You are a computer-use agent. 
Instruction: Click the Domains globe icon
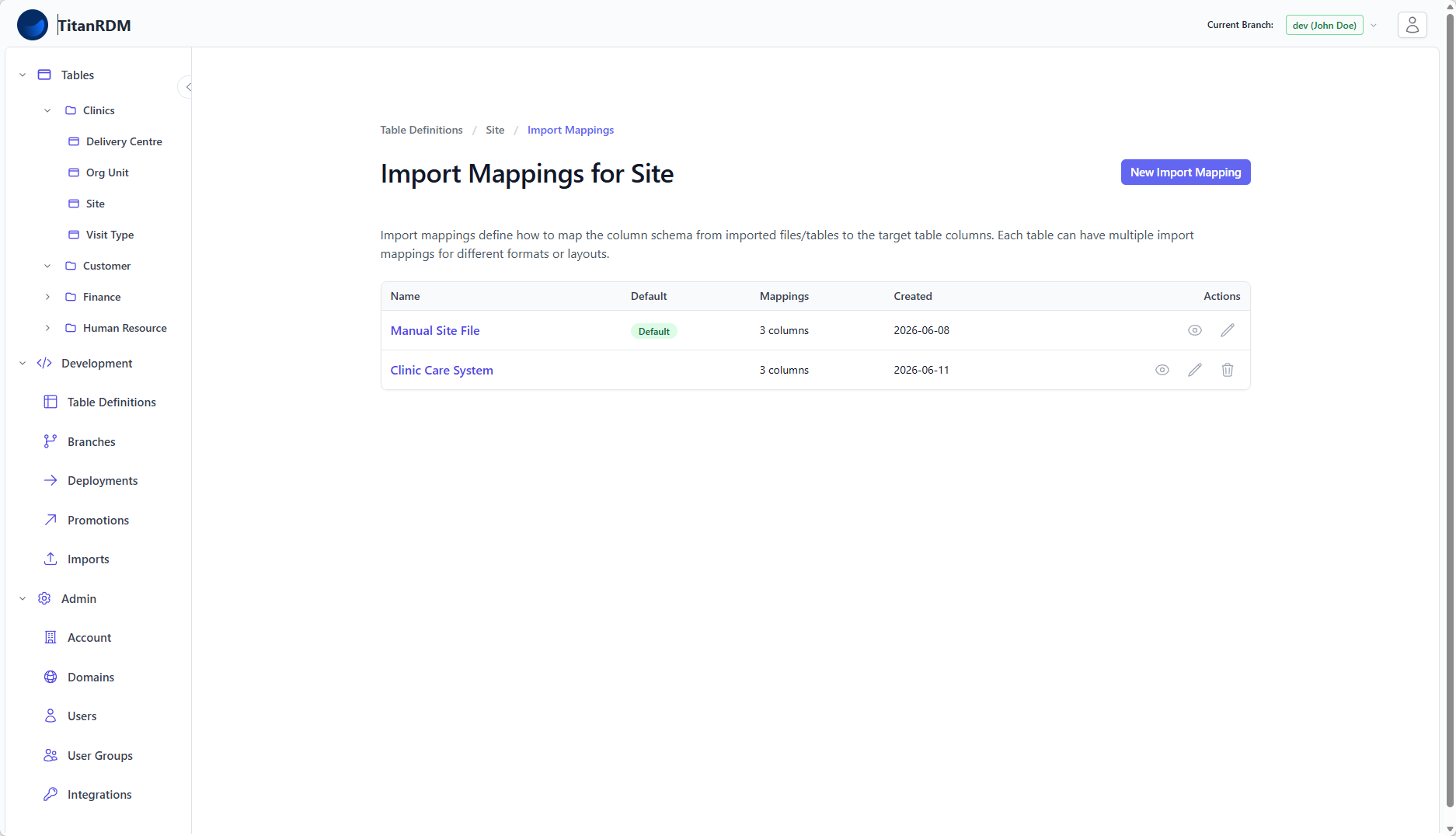coord(51,677)
